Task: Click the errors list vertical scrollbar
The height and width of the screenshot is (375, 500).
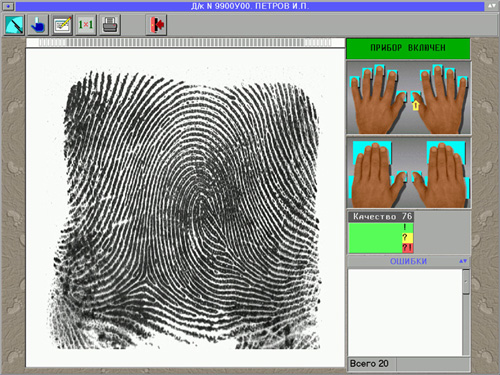Action: 466,312
